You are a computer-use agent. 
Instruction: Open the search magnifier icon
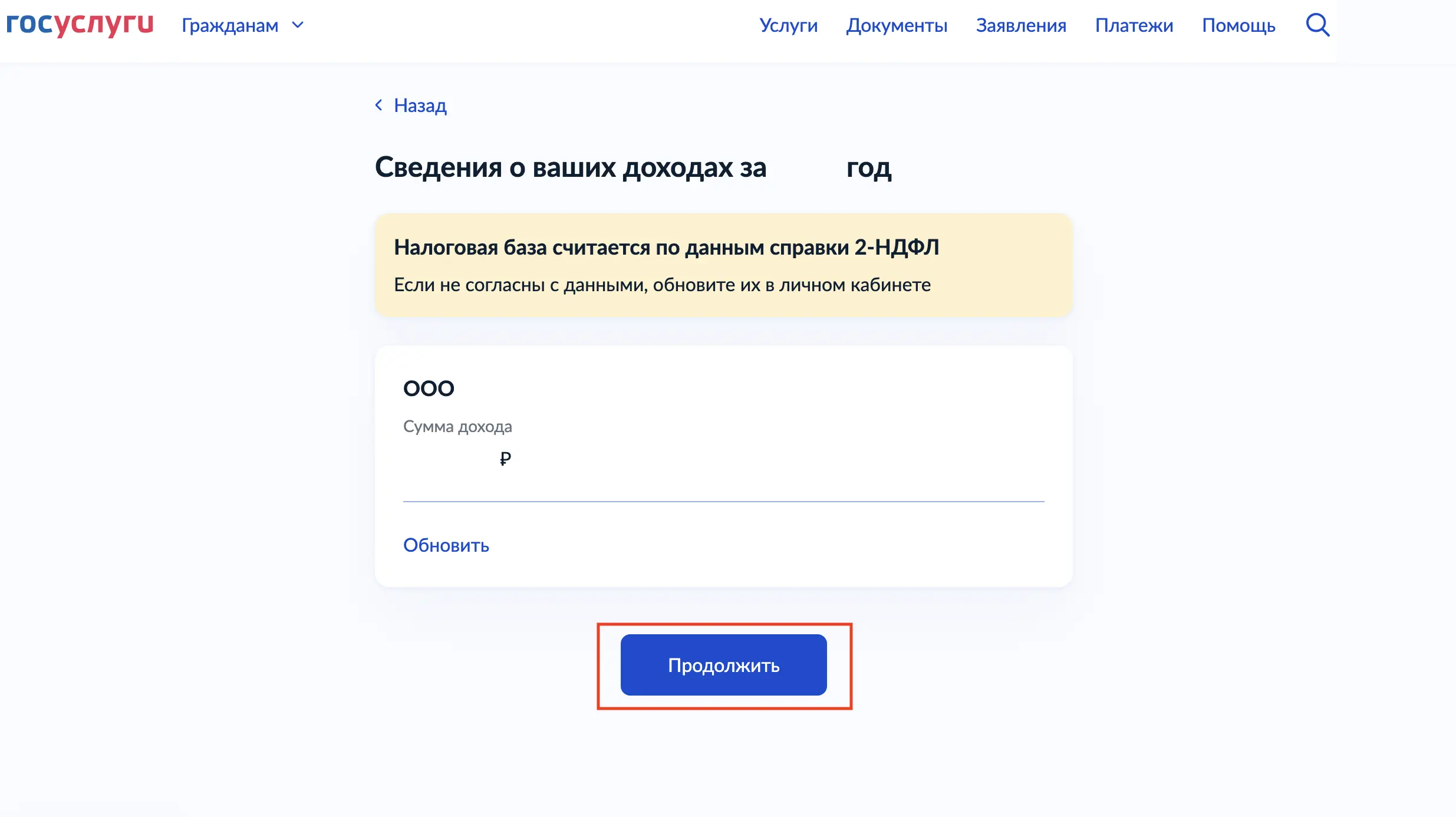click(x=1317, y=25)
